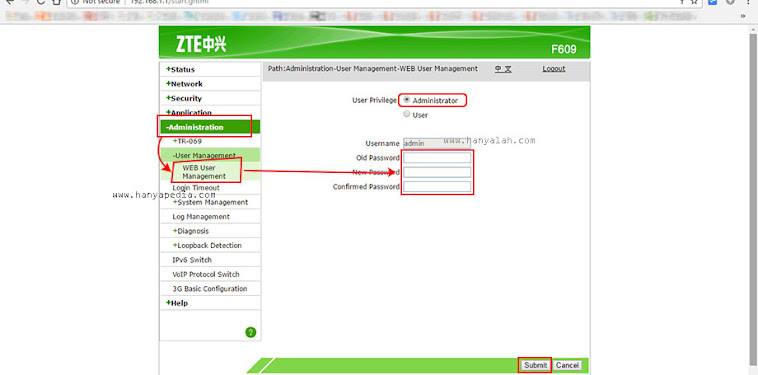Open Log Management page
The image size is (758, 375).
(x=201, y=216)
